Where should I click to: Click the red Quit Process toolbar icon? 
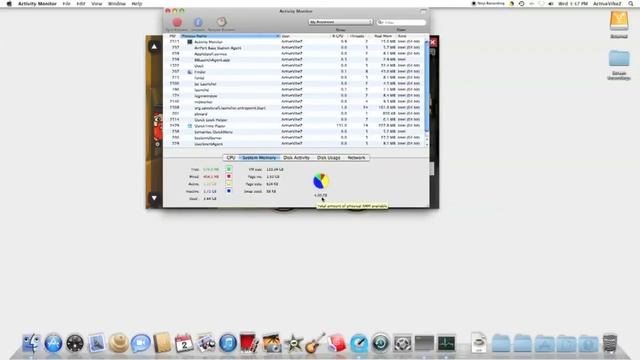(177, 22)
